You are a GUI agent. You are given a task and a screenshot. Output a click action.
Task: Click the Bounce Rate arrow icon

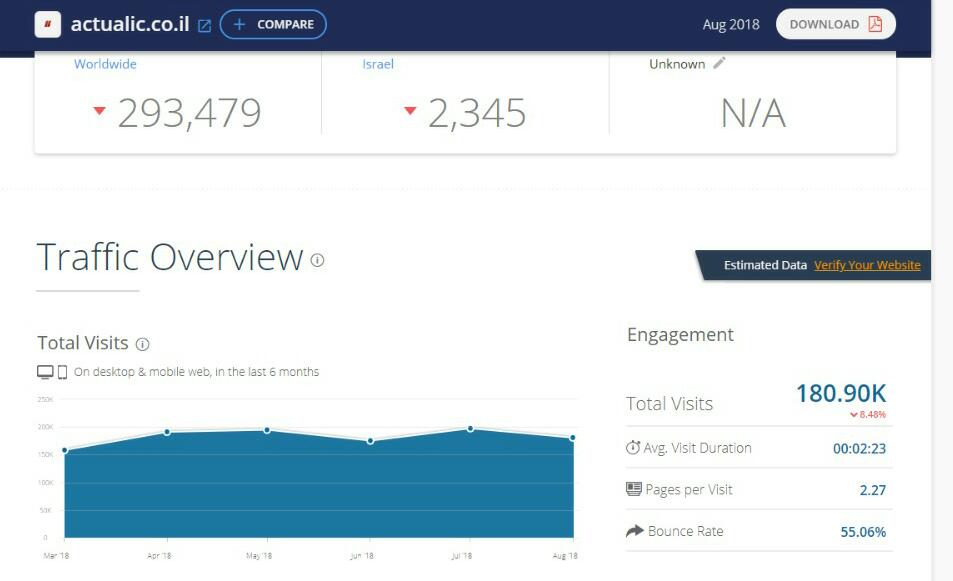(634, 531)
